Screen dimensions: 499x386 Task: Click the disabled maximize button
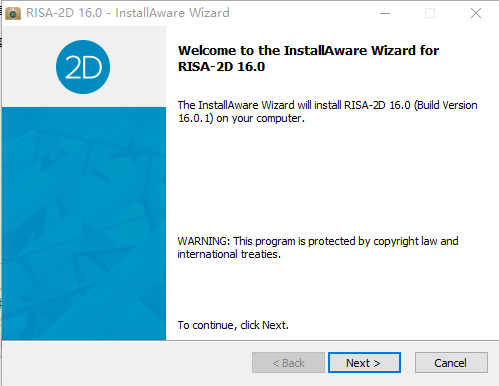coord(430,13)
